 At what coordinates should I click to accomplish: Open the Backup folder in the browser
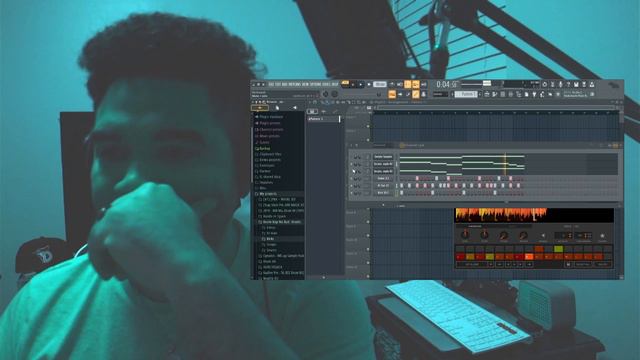coord(265,149)
